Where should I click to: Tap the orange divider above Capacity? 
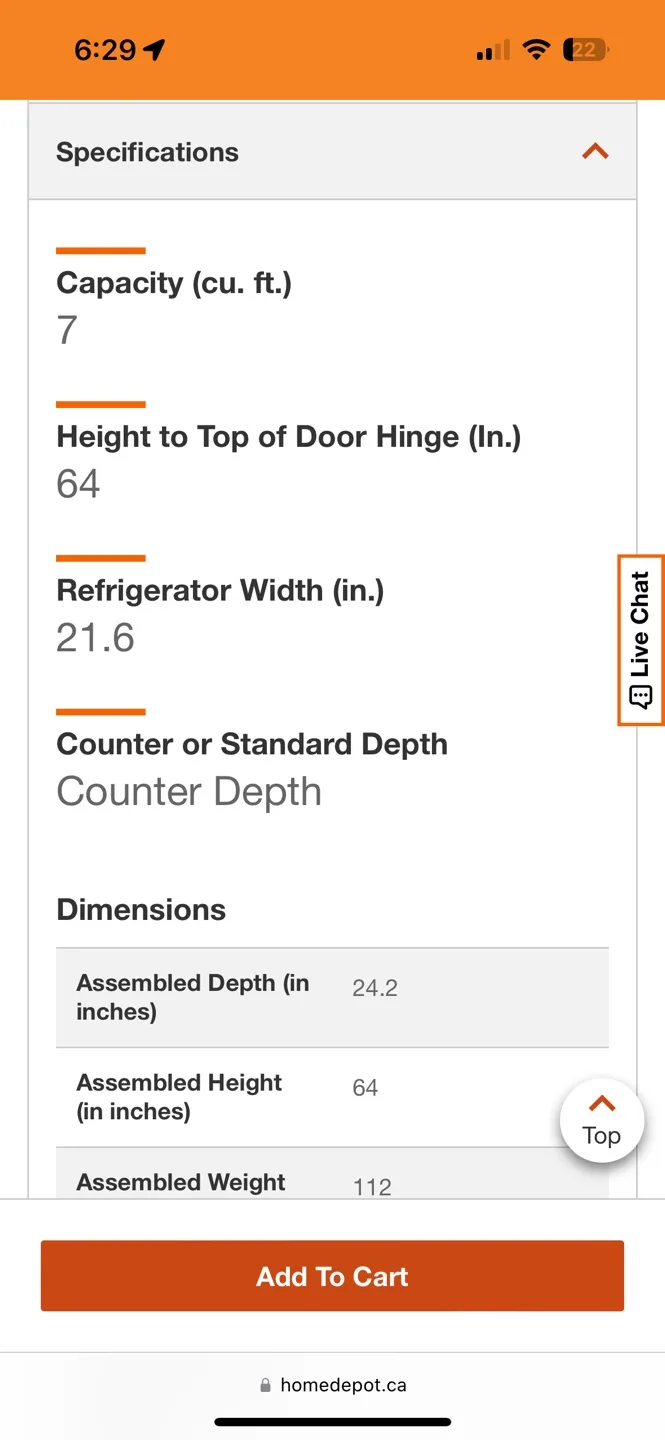coord(101,250)
